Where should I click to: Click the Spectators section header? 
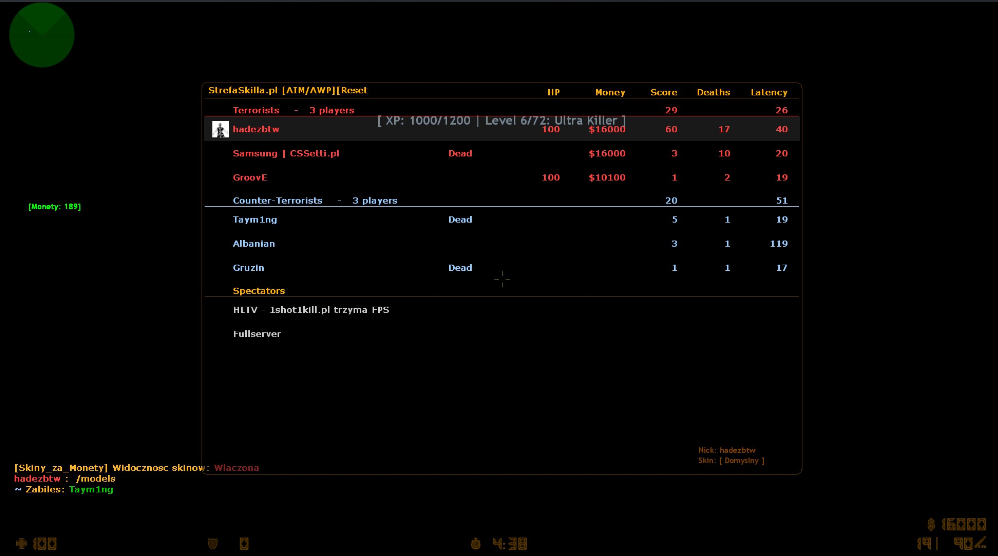[259, 291]
